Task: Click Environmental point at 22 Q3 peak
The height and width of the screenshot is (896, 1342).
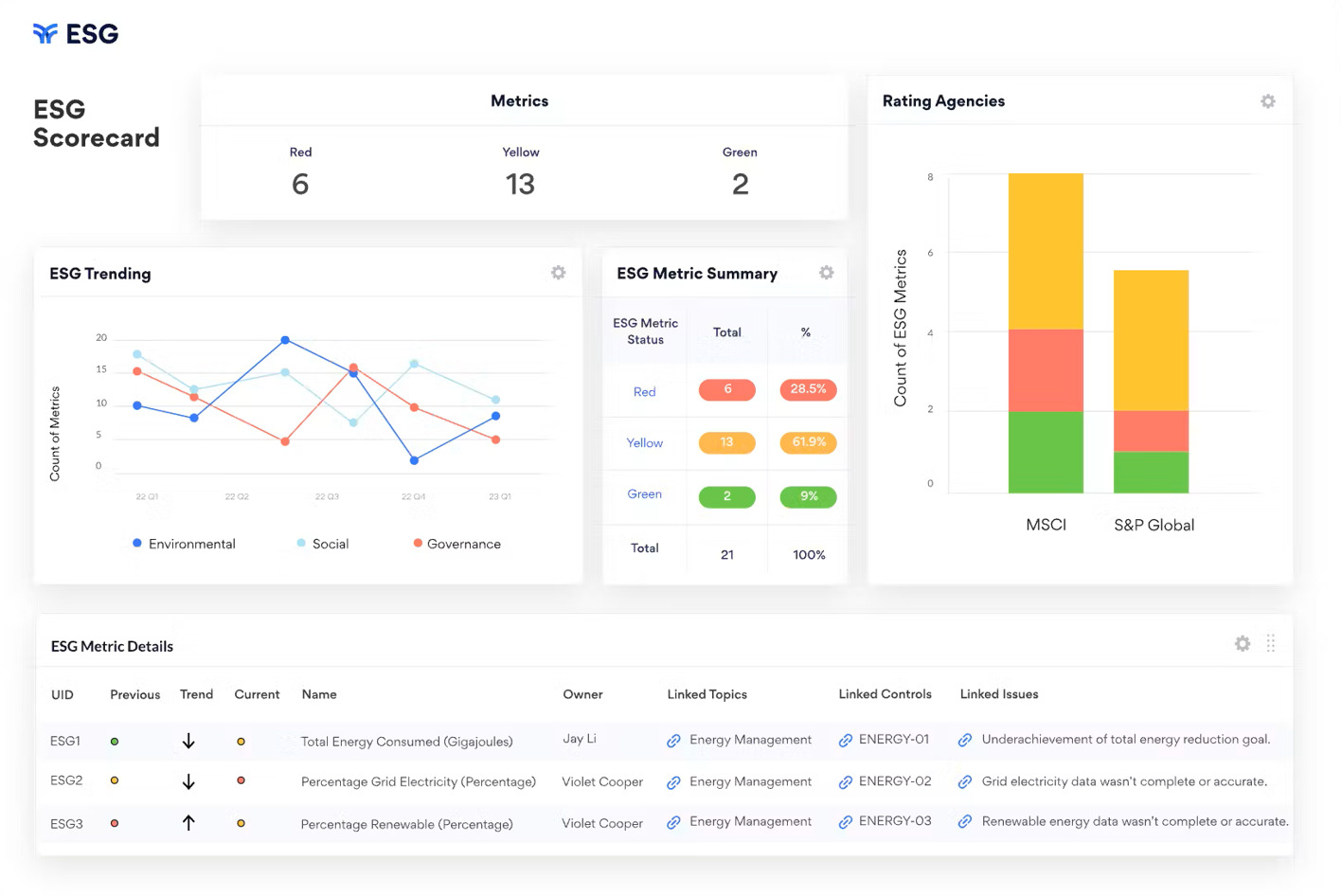Action: point(285,340)
